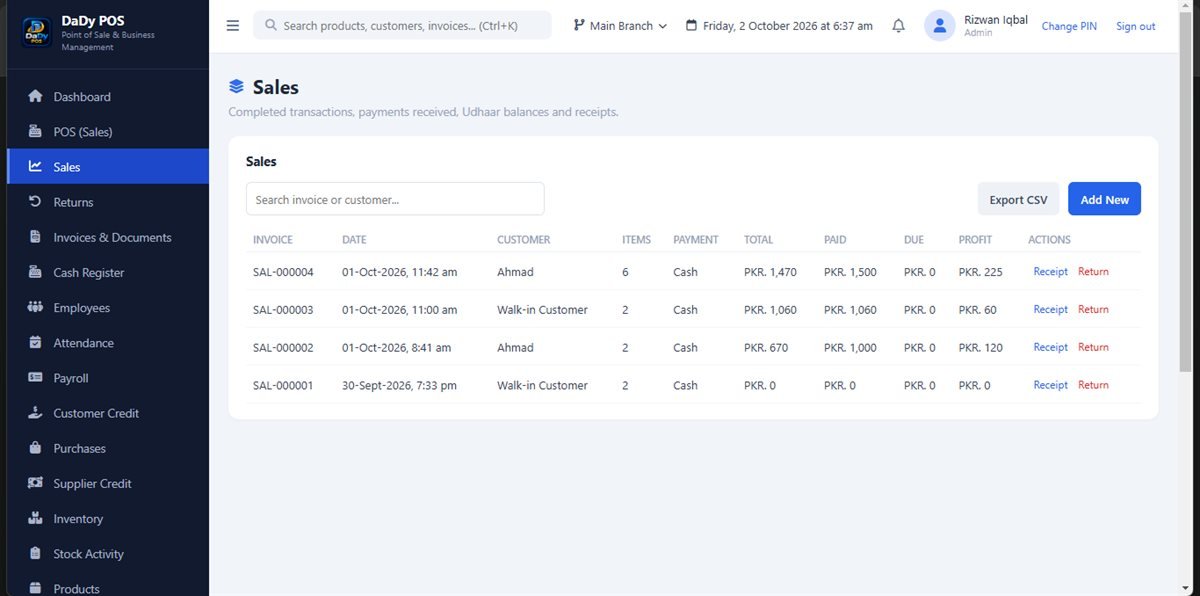Click the layers icon beside Sales heading
The image size is (1200, 596).
[236, 87]
